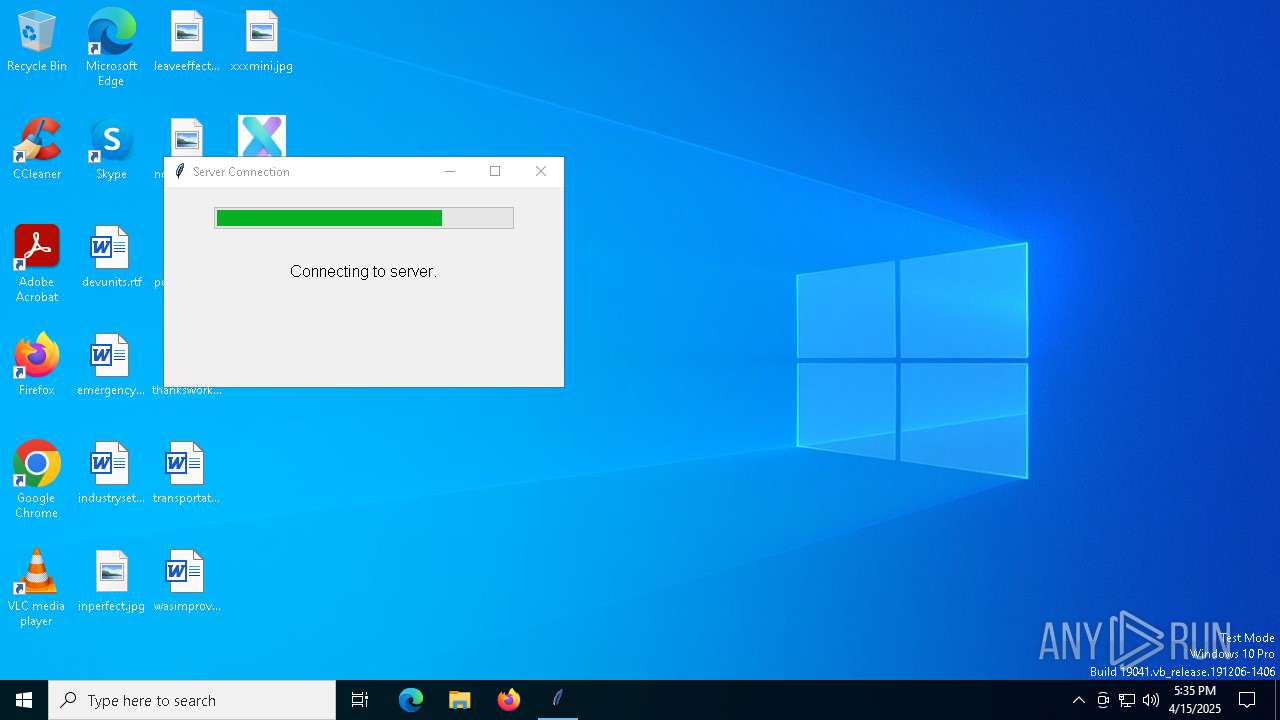Minimize the Server Connection window
Image resolution: width=1280 pixels, height=720 pixels.
tap(450, 172)
